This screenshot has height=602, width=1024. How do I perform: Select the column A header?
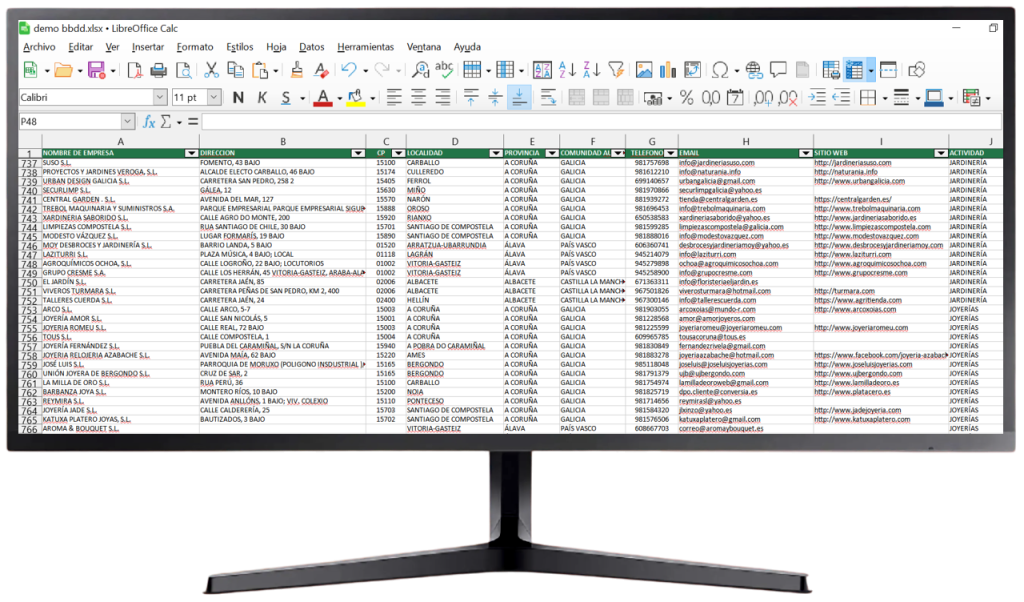pos(120,141)
